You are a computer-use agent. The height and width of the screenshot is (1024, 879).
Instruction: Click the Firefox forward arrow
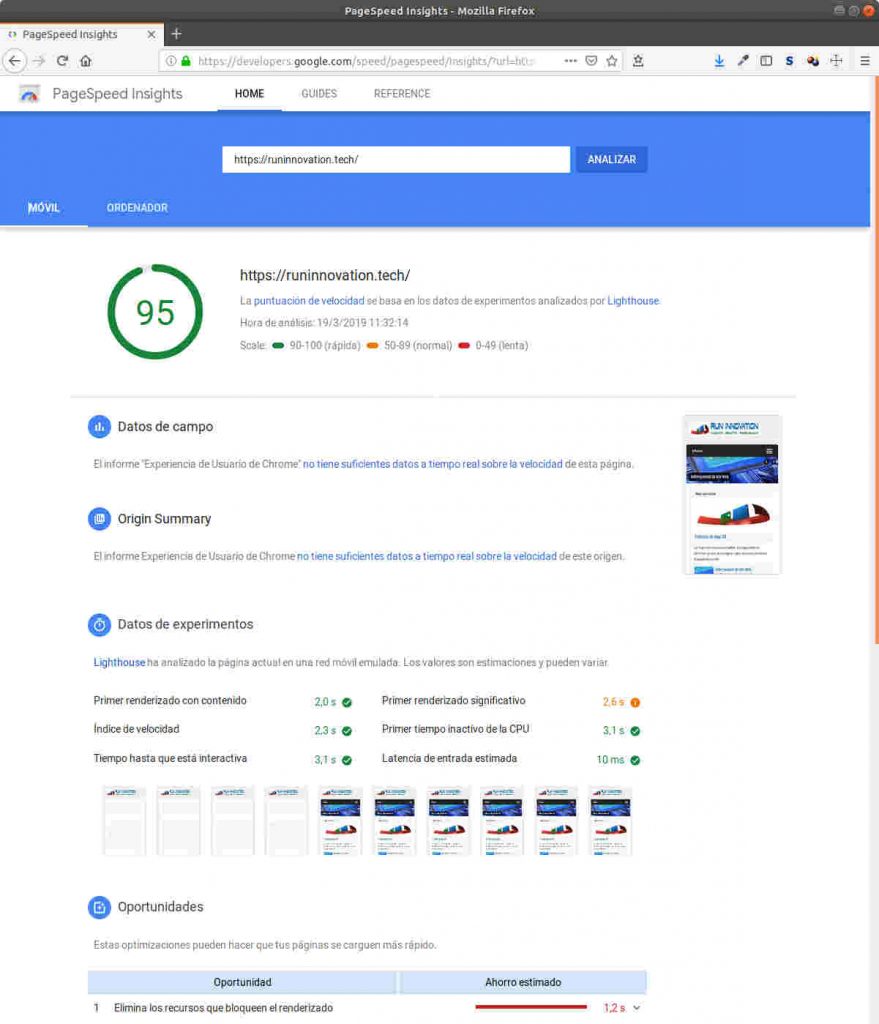(x=39, y=61)
